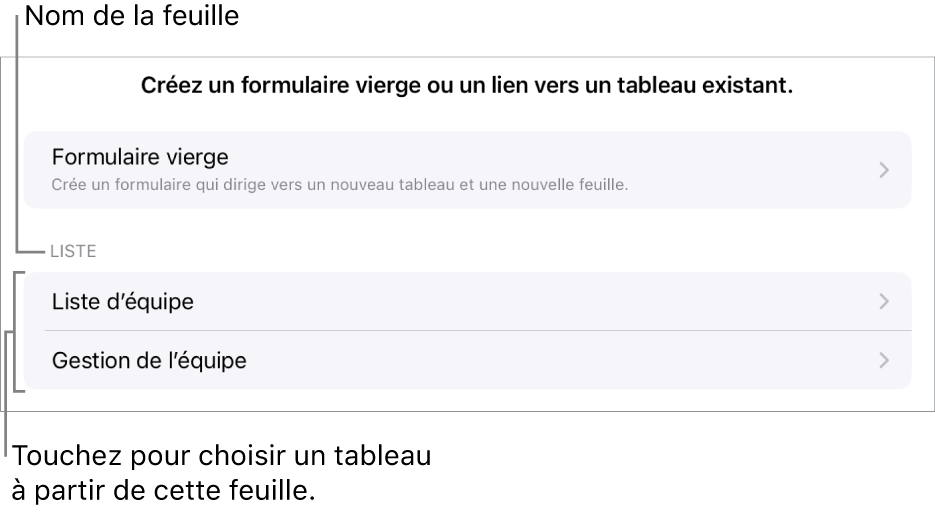Tap the "Liste d'équipe" label text

(122, 301)
